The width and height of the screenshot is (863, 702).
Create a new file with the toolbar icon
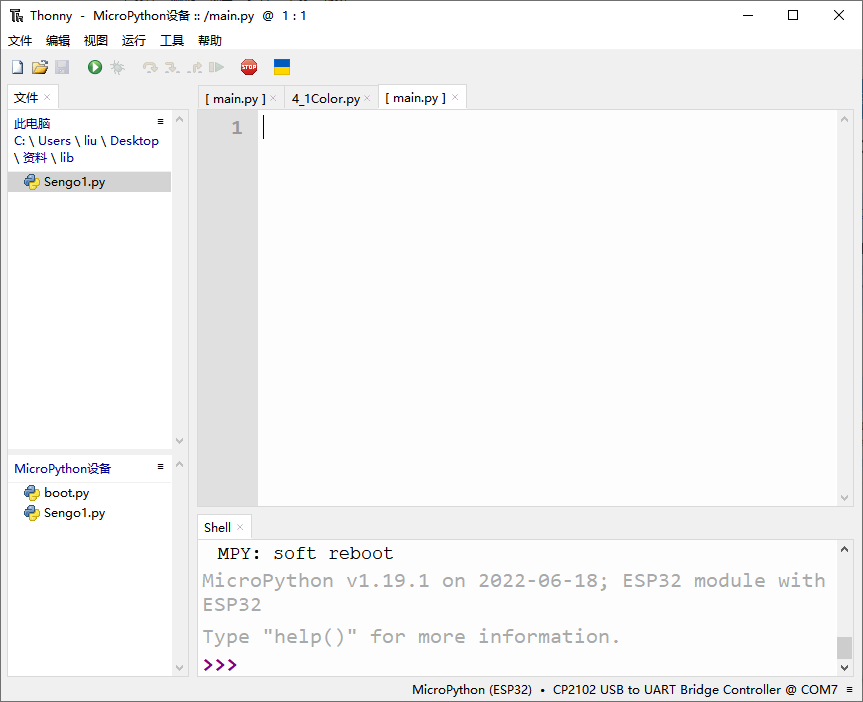(x=18, y=67)
